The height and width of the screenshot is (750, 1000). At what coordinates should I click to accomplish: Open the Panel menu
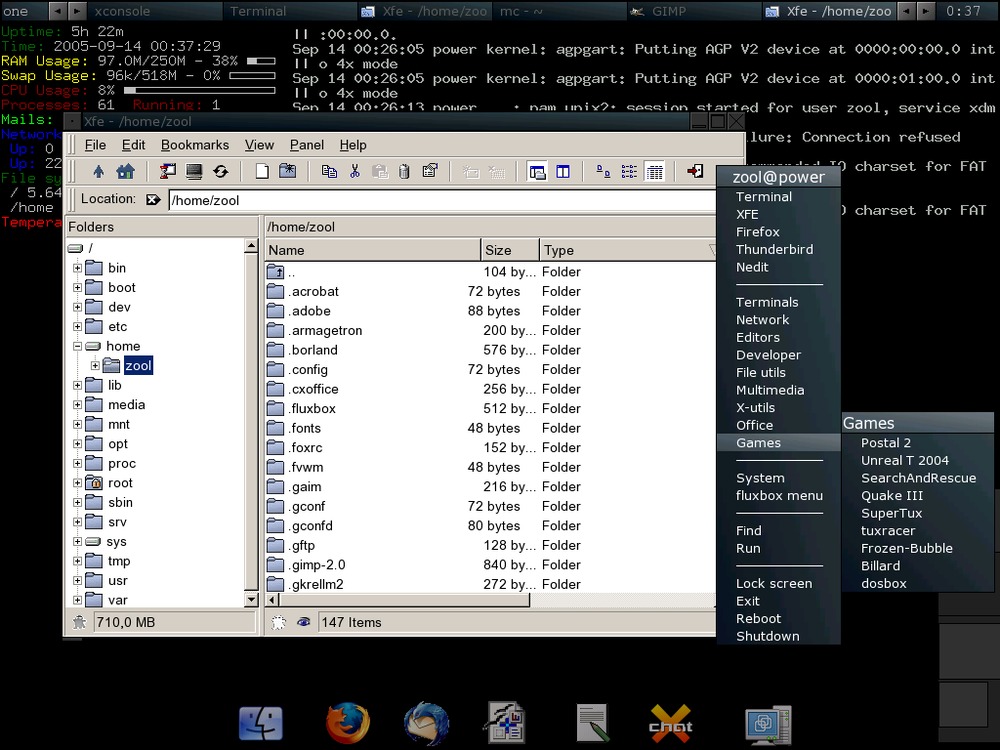(307, 145)
